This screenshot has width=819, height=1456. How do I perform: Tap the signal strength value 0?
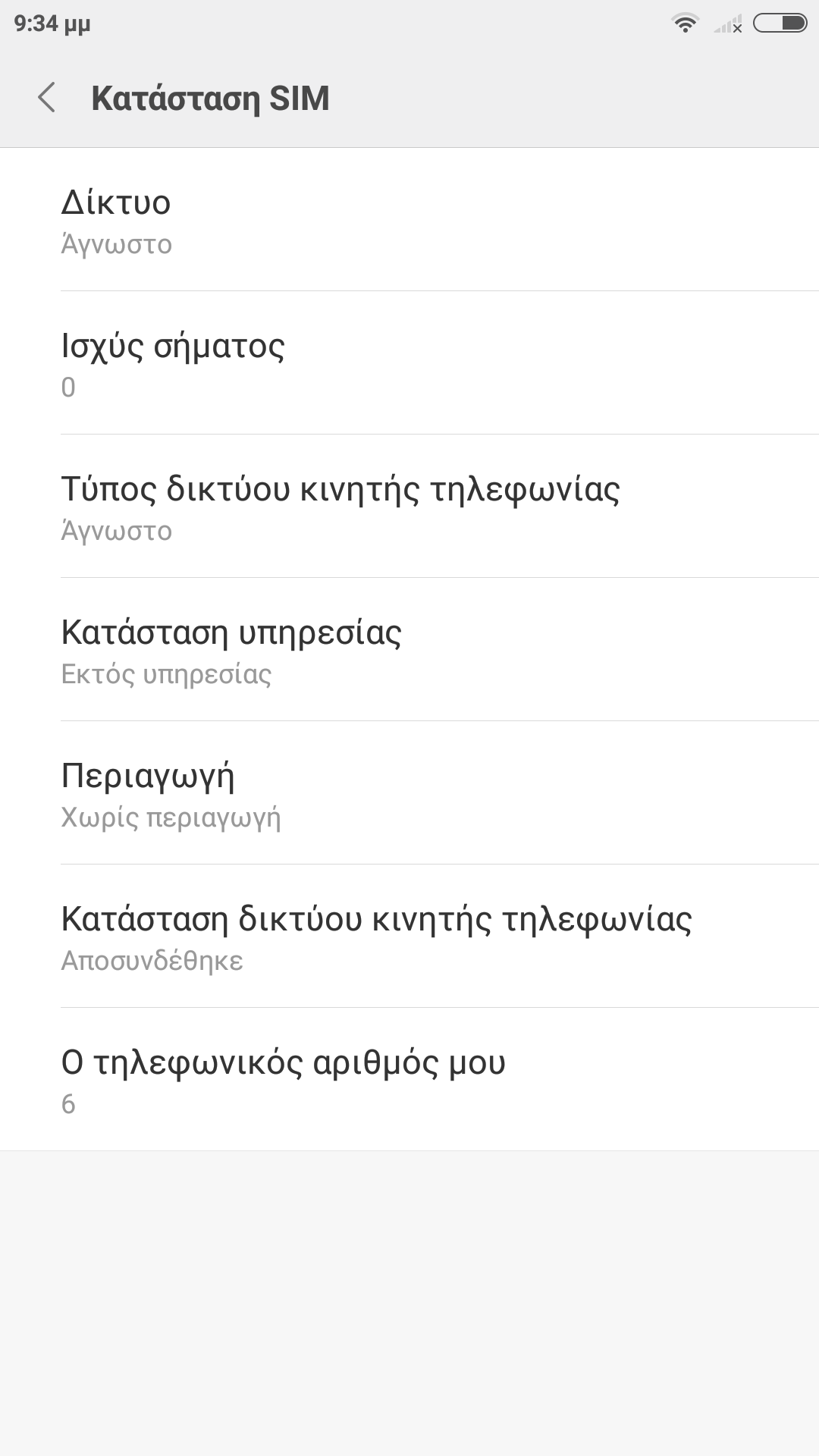68,388
